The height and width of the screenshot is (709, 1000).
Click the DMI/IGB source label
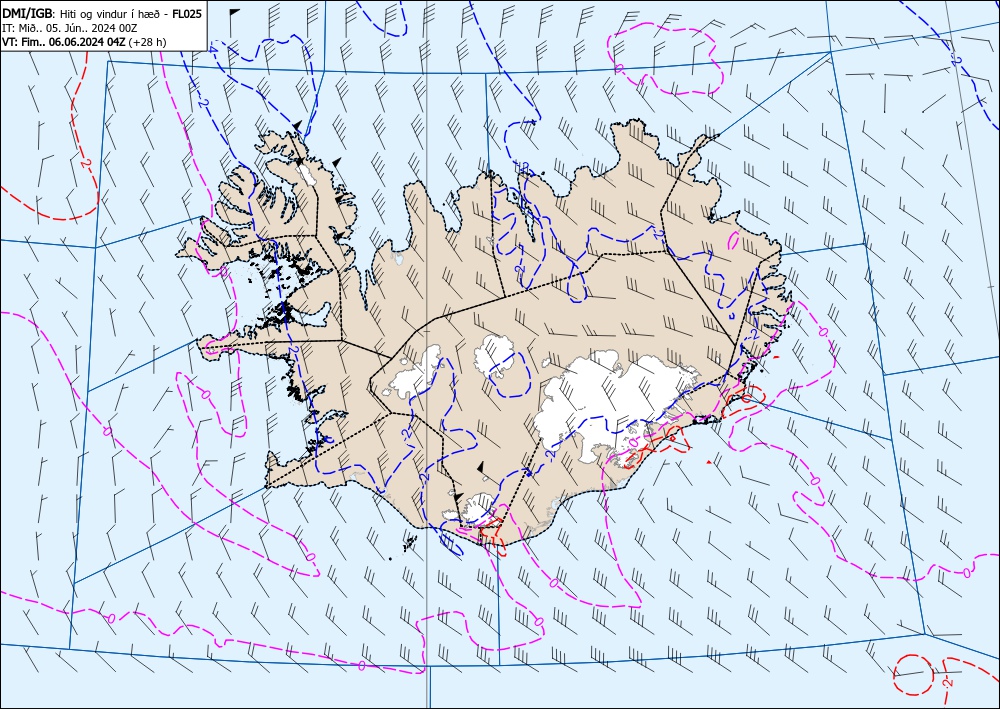[27, 13]
